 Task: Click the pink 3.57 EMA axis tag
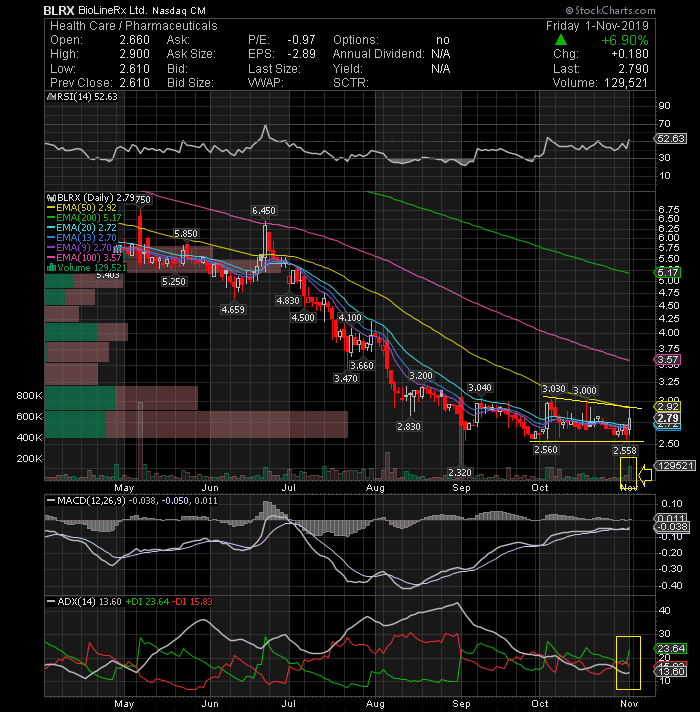coord(667,360)
